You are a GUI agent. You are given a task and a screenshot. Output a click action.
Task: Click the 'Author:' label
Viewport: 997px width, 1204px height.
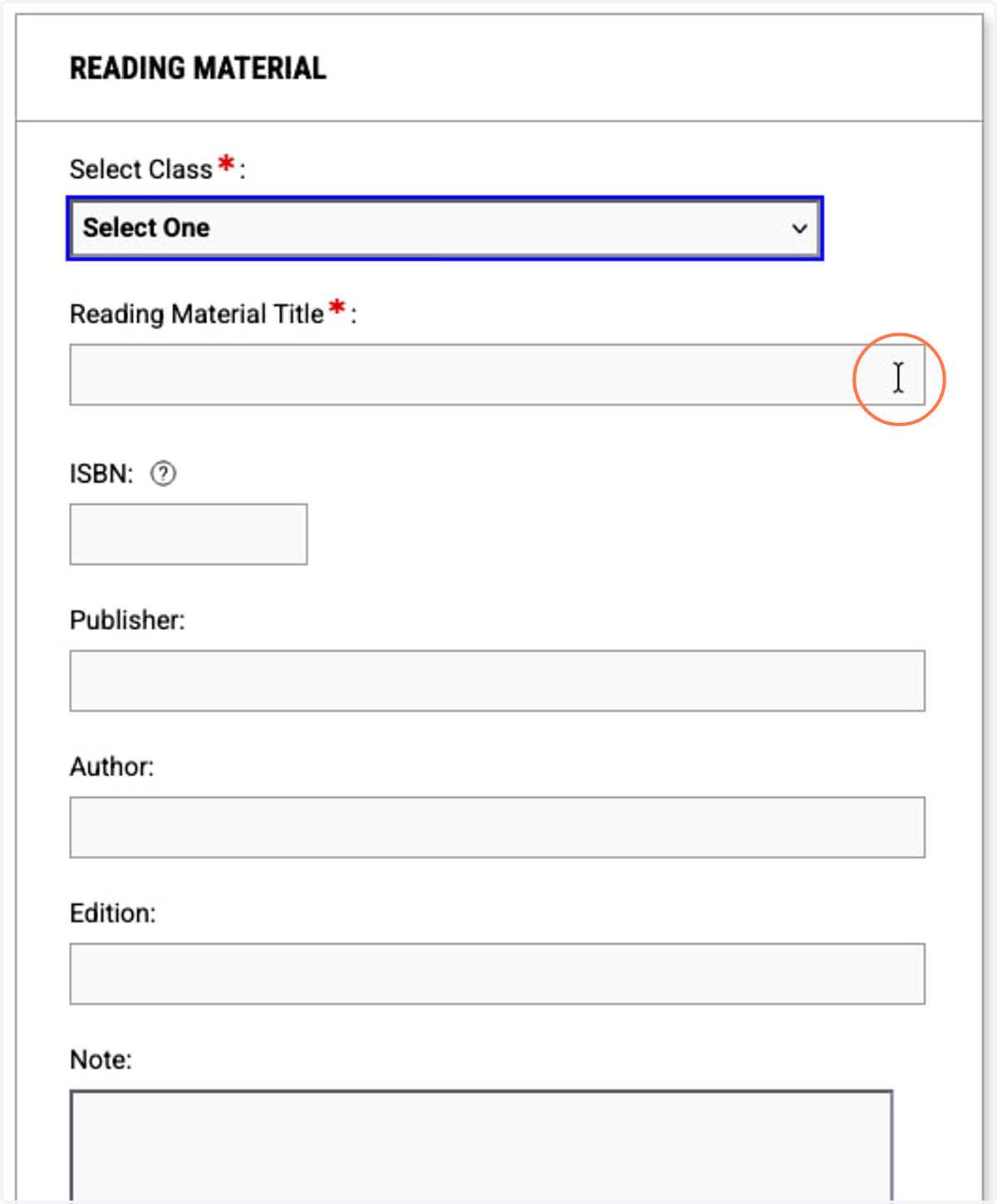112,767
